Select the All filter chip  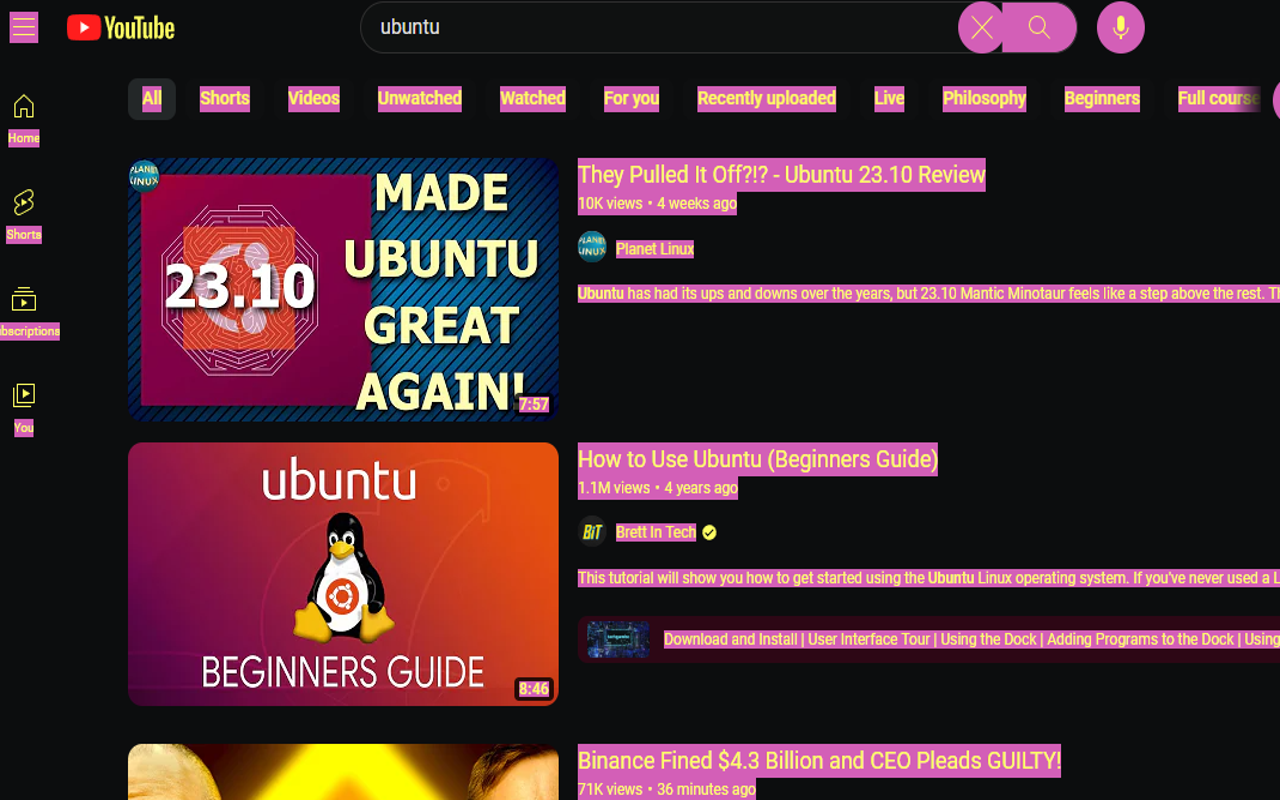point(152,99)
